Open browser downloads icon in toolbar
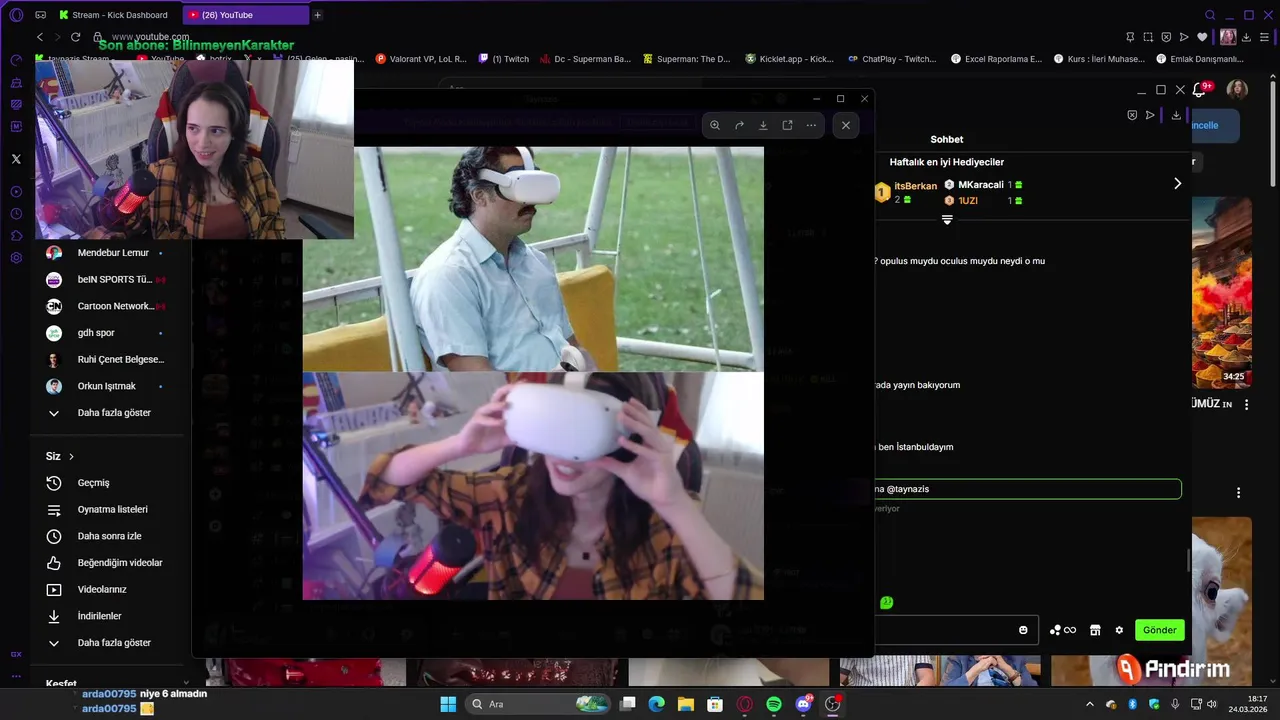Viewport: 1280px width, 720px height. pyautogui.click(x=1246, y=37)
